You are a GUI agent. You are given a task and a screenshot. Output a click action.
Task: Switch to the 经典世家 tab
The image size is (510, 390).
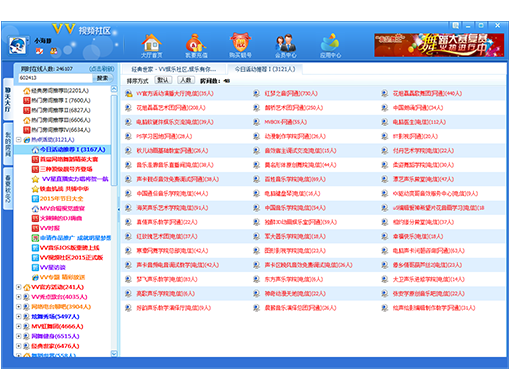point(173,69)
